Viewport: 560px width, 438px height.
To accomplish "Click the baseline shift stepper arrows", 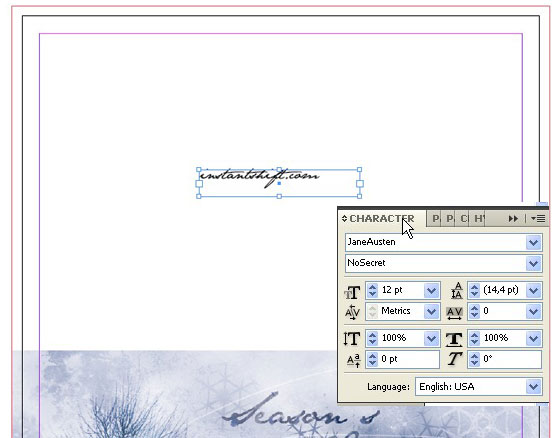I will pyautogui.click(x=372, y=359).
